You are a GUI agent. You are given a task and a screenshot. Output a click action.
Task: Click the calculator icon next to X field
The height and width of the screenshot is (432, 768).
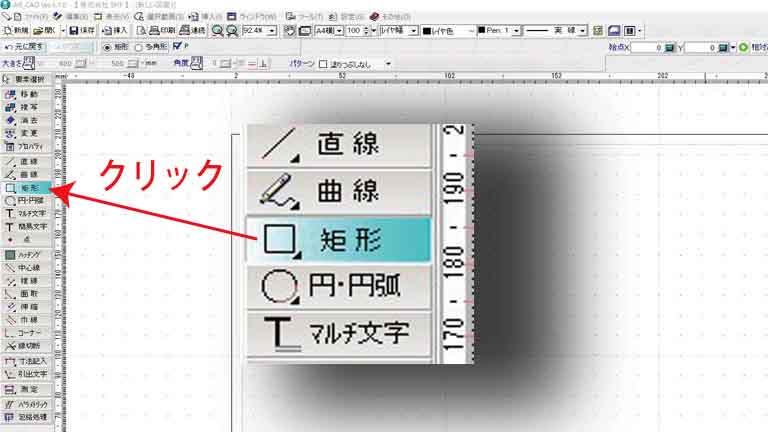(x=670, y=48)
